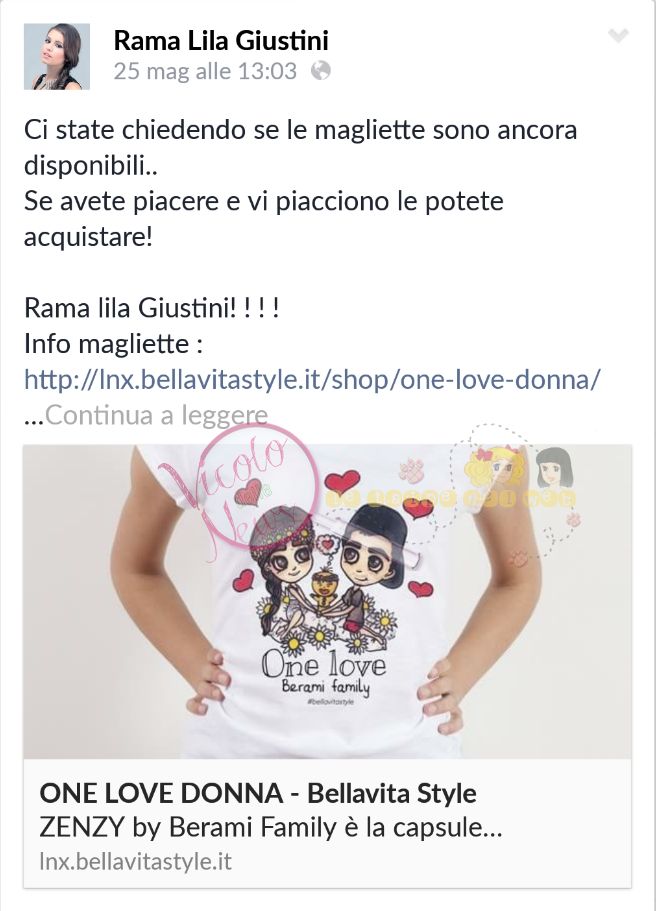Click the Berami family text on shirt
This screenshot has height=911, width=656.
point(325,688)
